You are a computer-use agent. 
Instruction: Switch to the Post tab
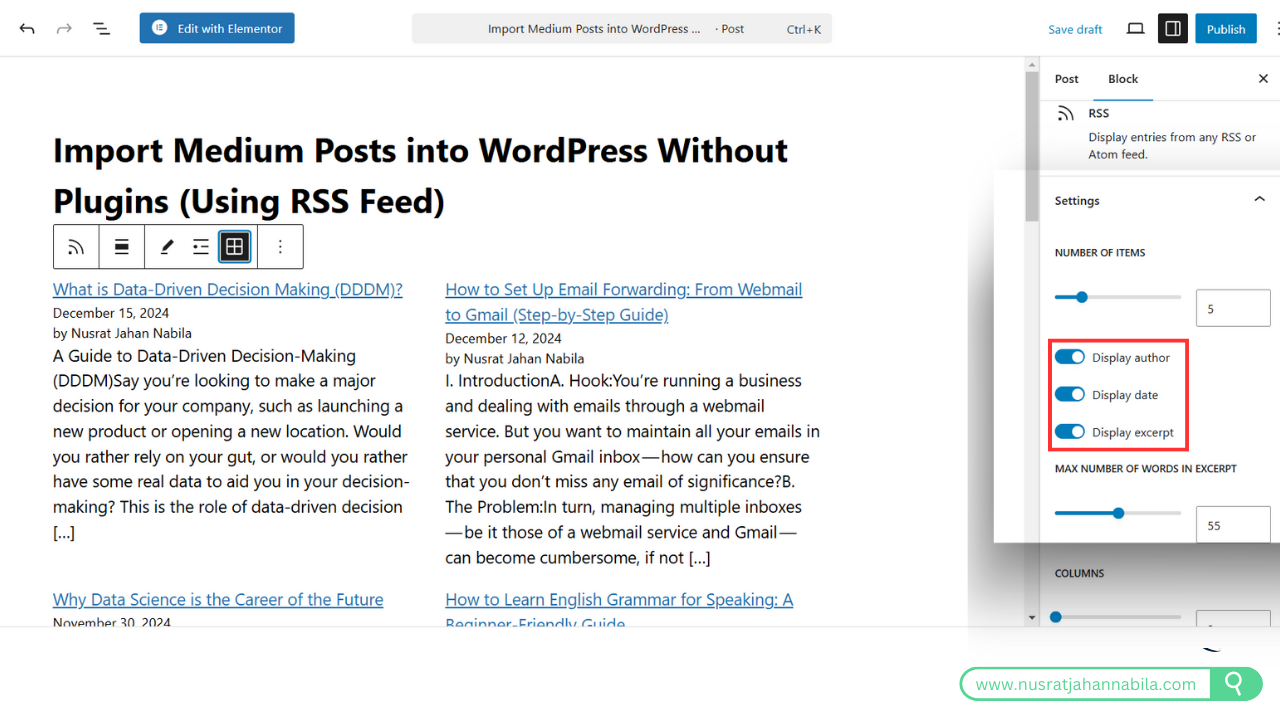click(x=1067, y=79)
